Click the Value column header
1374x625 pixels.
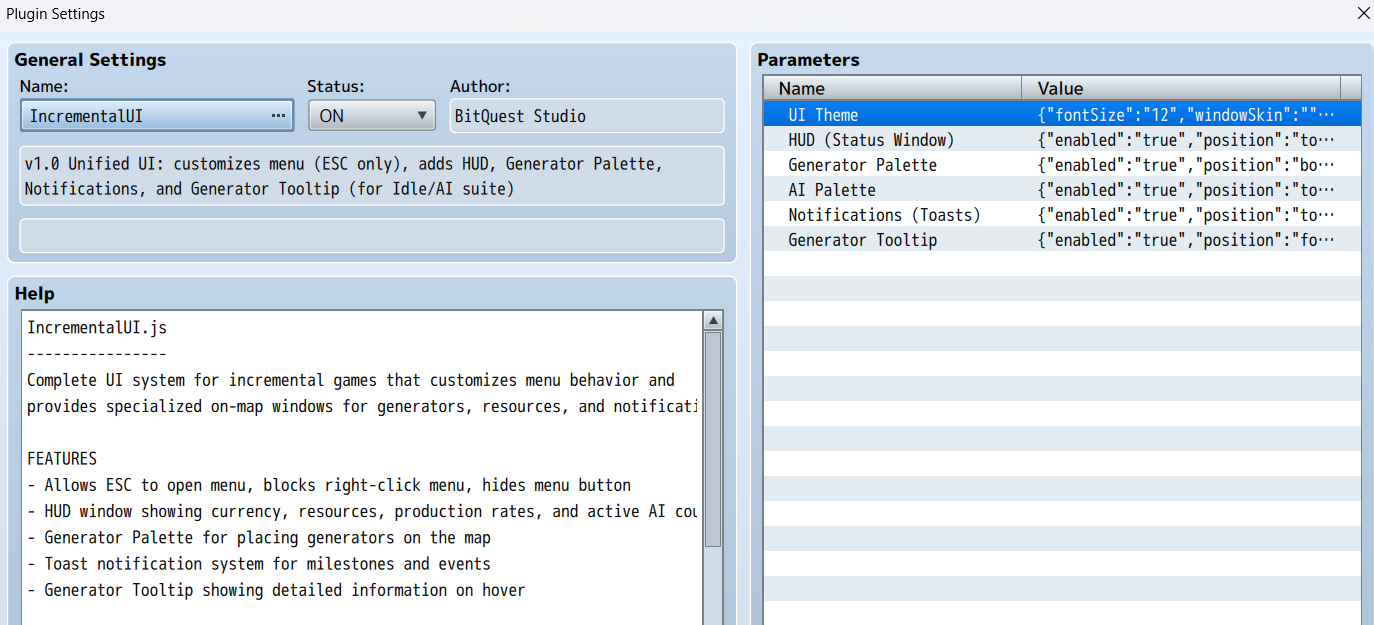(1180, 88)
